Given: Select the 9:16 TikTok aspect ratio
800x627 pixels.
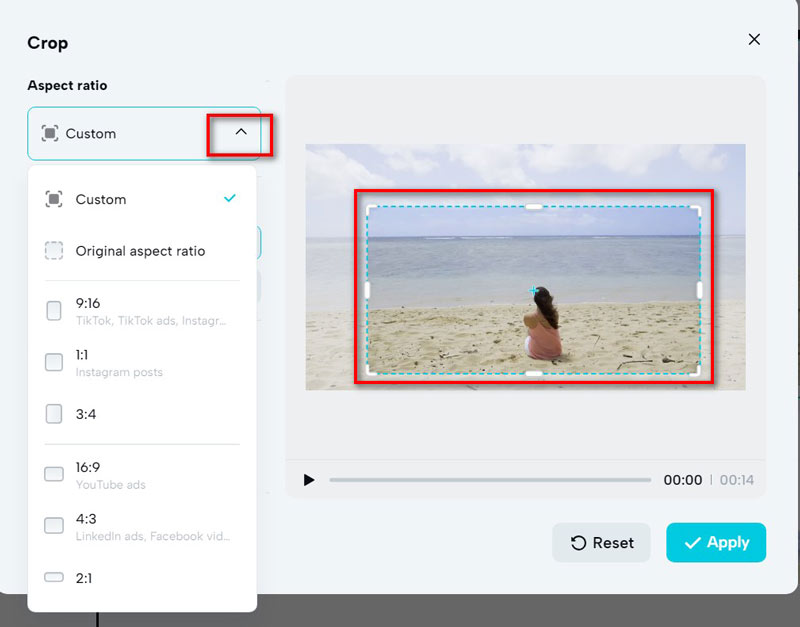Looking at the screenshot, I should click(x=142, y=311).
